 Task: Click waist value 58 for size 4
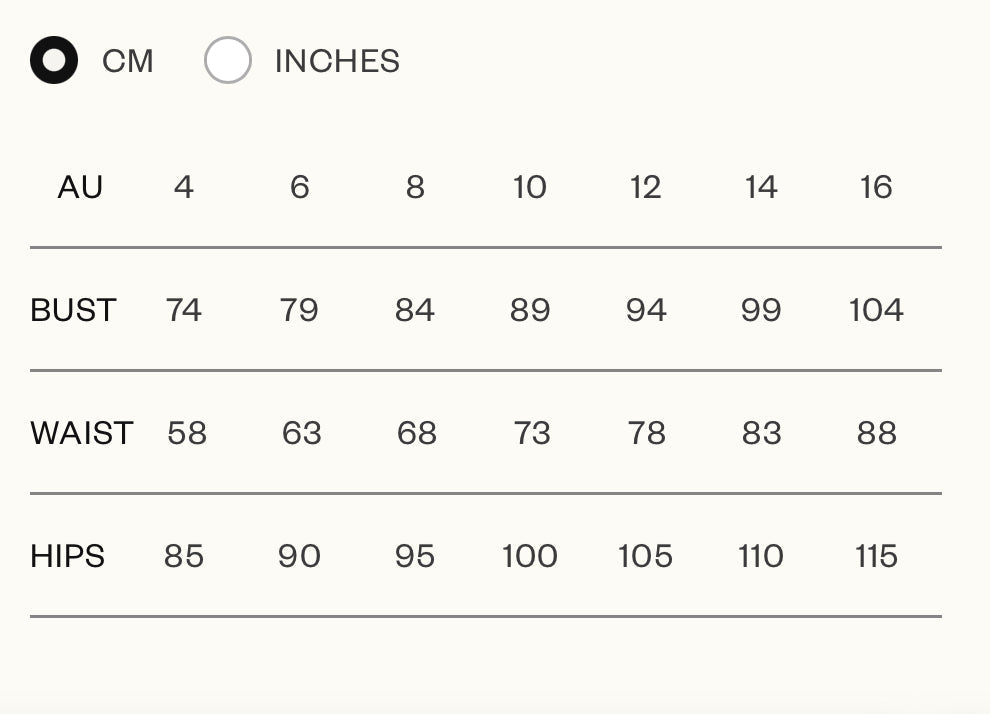click(x=187, y=433)
